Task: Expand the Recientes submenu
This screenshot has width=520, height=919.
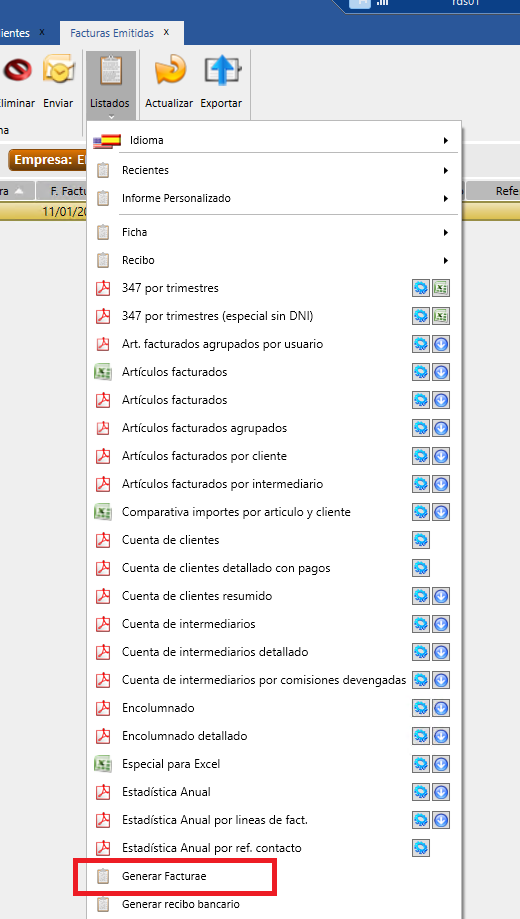Action: pyautogui.click(x=276, y=170)
